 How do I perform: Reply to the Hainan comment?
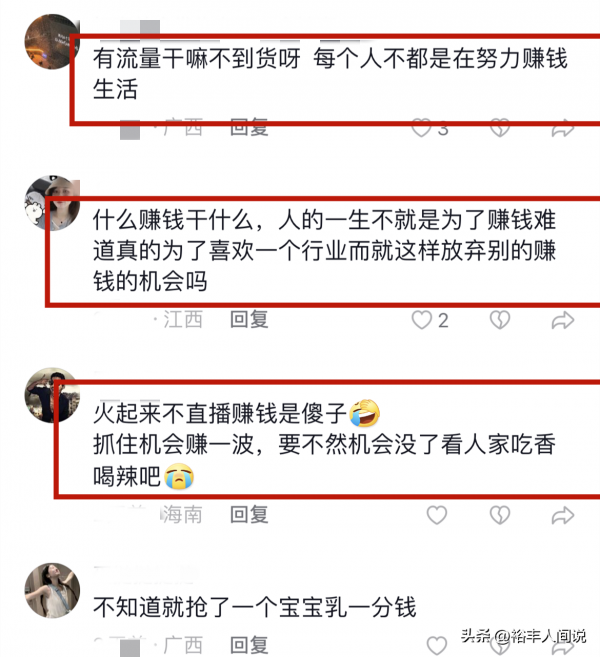pyautogui.click(x=249, y=515)
